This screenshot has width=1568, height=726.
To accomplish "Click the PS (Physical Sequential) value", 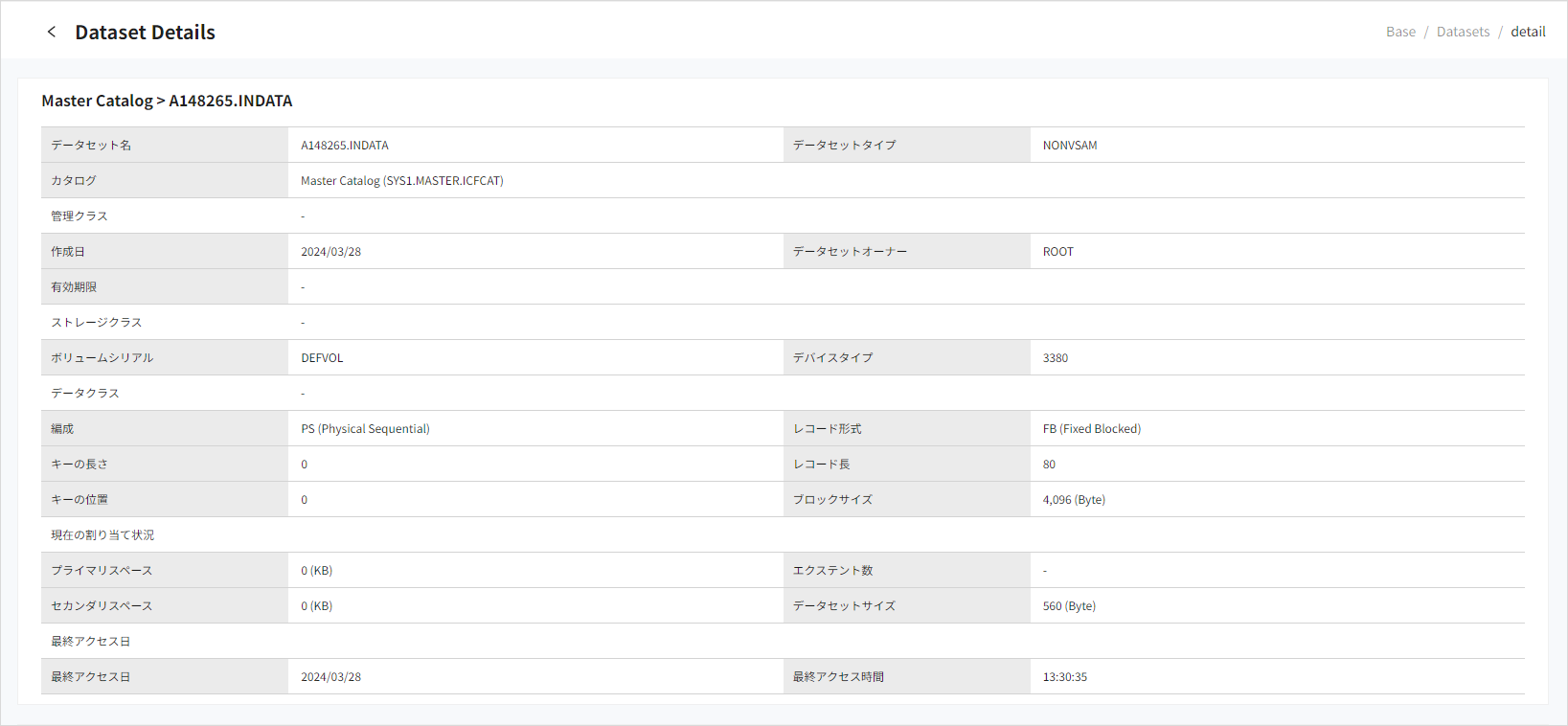I will click(x=365, y=429).
